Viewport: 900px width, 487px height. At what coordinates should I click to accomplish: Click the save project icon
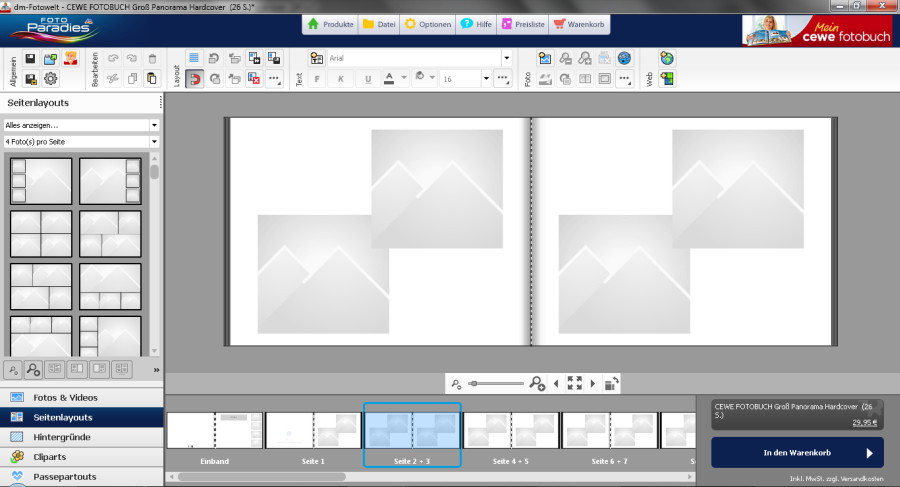click(x=30, y=59)
